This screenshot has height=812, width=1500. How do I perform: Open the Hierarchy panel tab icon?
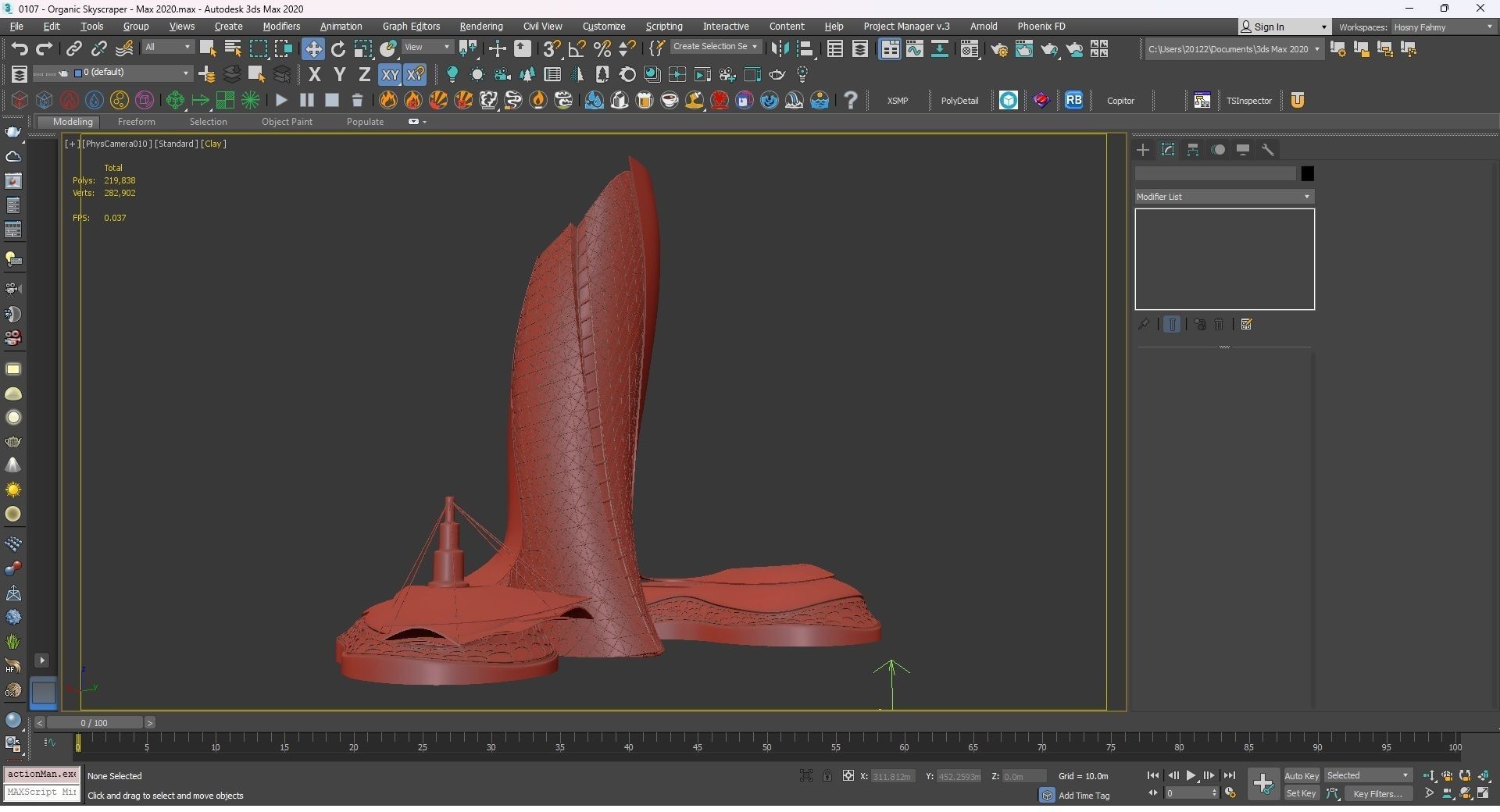(x=1193, y=150)
